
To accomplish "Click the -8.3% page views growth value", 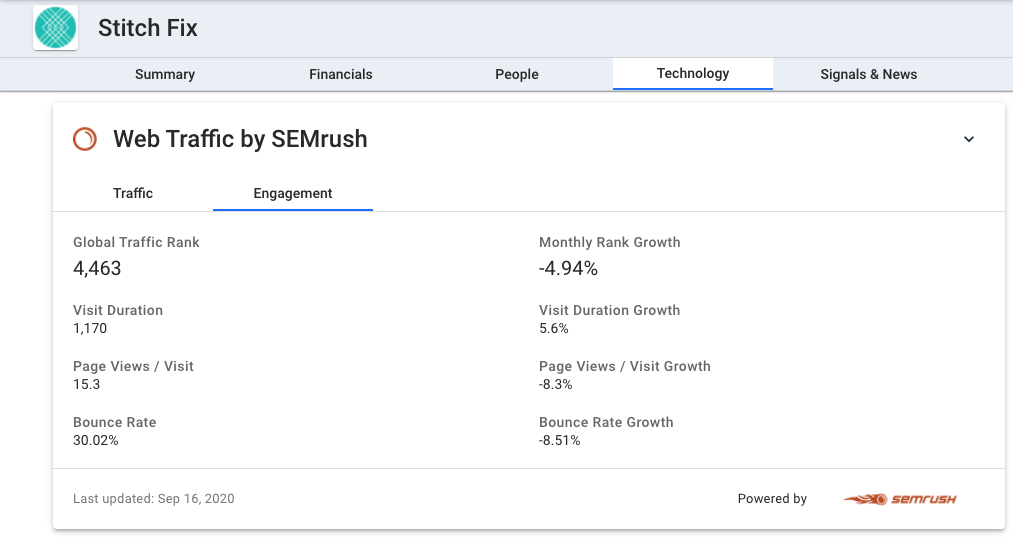I will (556, 384).
